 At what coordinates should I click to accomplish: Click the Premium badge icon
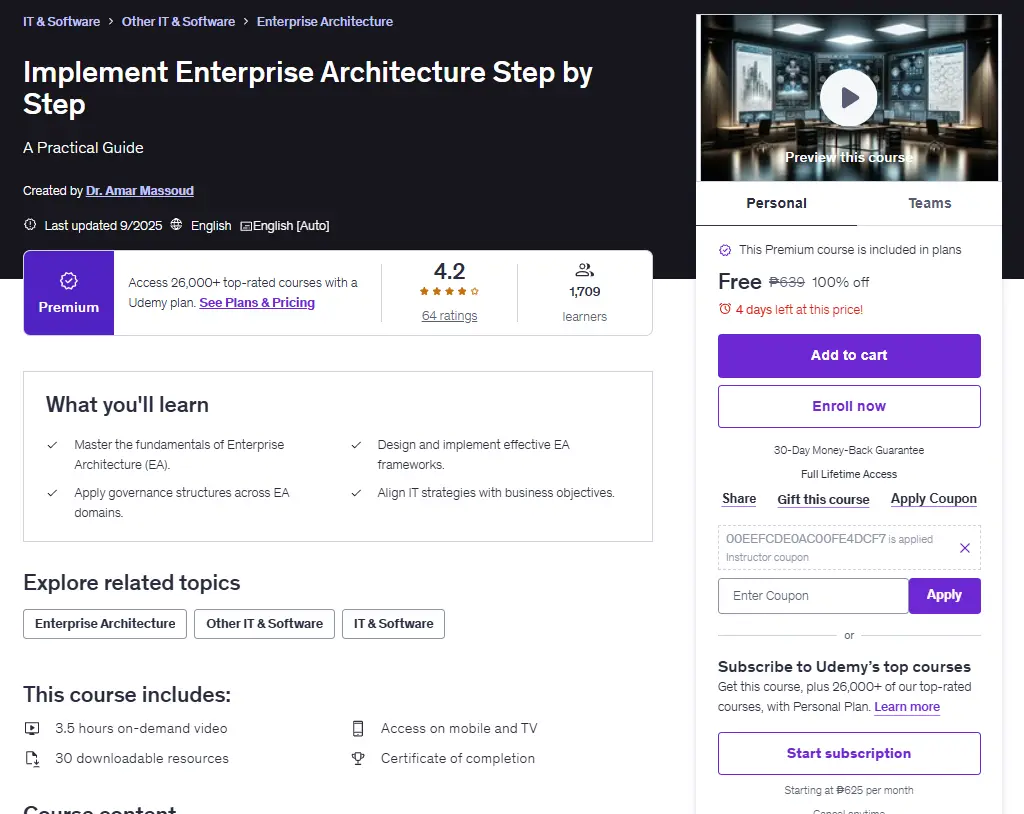click(x=69, y=281)
